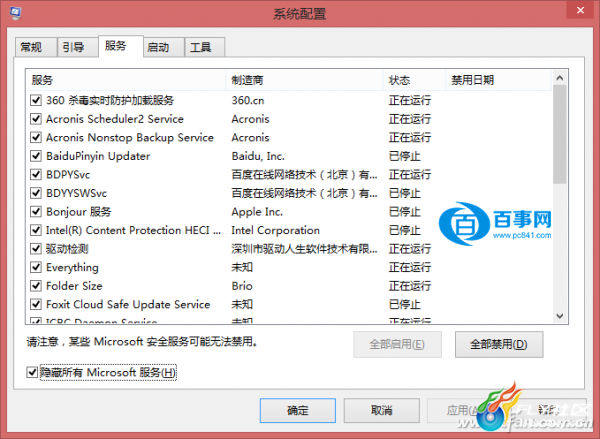Screen dimensions: 600x439
Task: Click the 全部禁用(D) button
Action: point(499,344)
